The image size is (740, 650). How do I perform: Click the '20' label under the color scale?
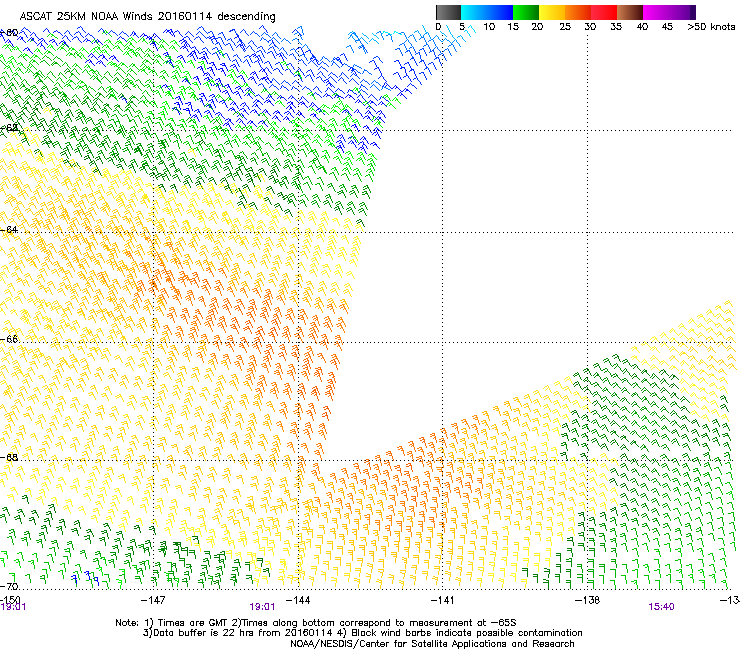[x=537, y=27]
